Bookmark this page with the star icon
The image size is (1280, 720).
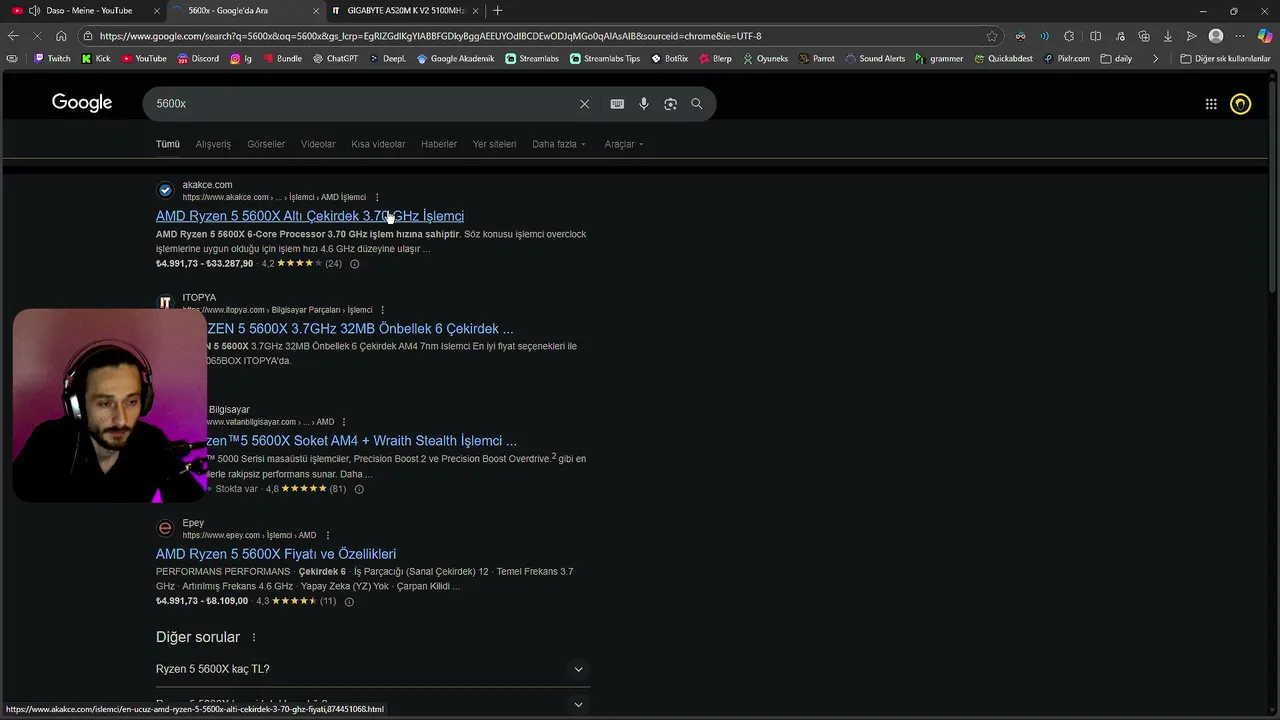992,36
